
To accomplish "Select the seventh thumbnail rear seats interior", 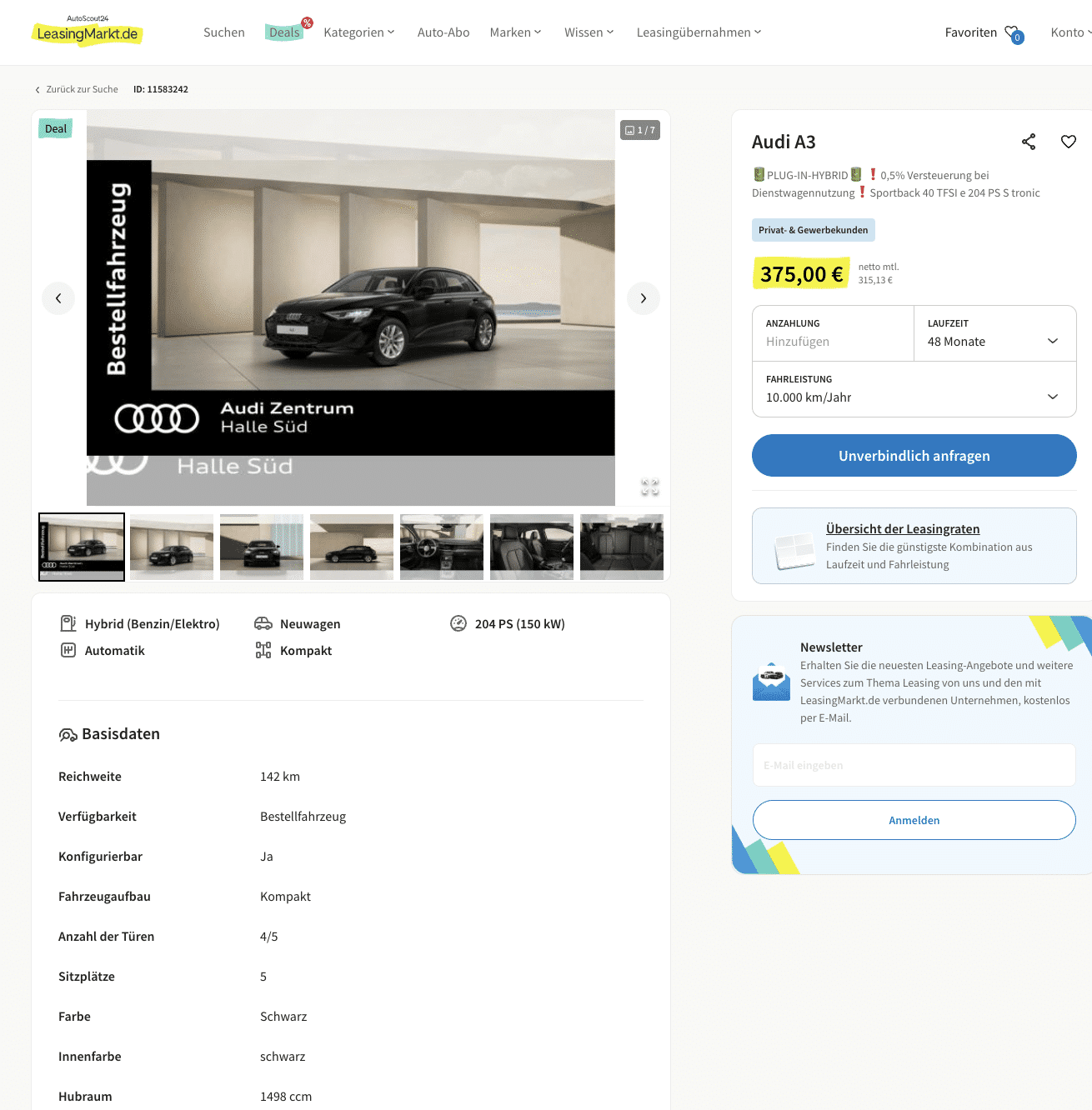I will (x=622, y=547).
